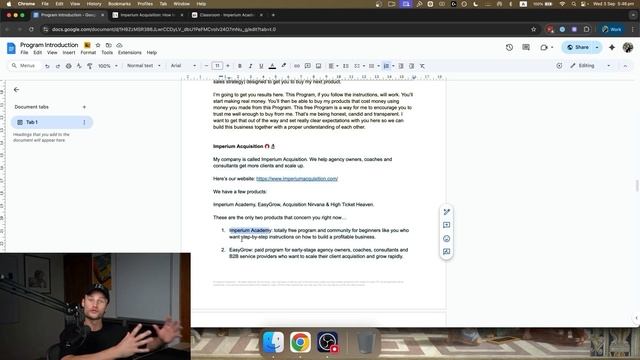Increase font size with plus
This screenshot has height=360, width=640.
click(228, 66)
